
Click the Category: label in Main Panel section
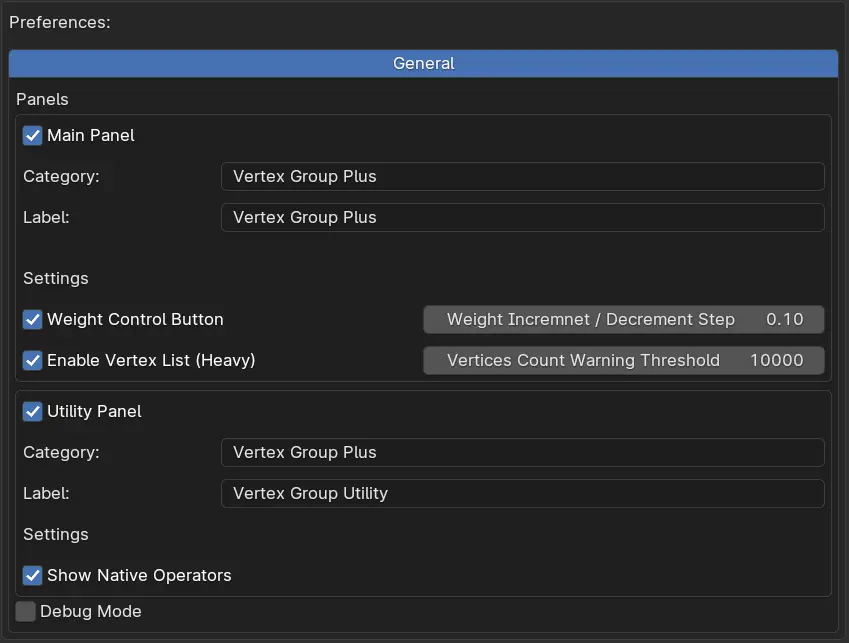pos(61,176)
